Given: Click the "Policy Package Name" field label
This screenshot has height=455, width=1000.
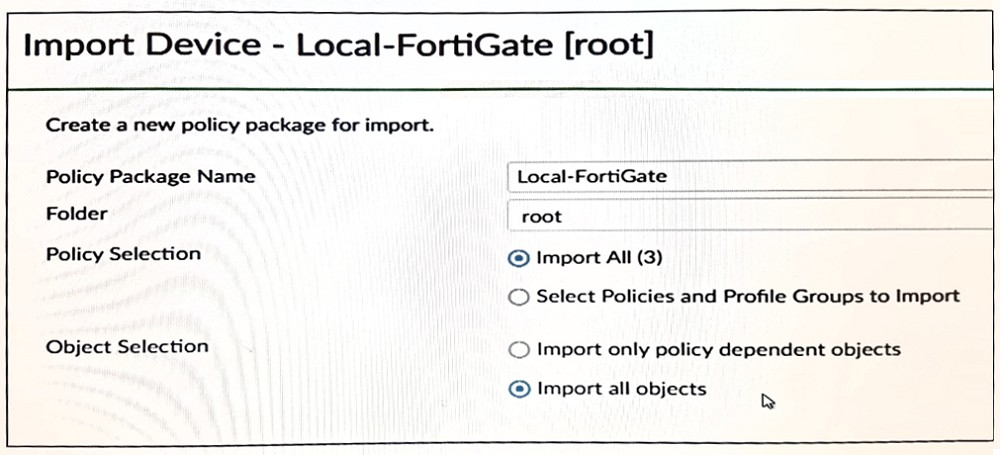Looking at the screenshot, I should [150, 177].
